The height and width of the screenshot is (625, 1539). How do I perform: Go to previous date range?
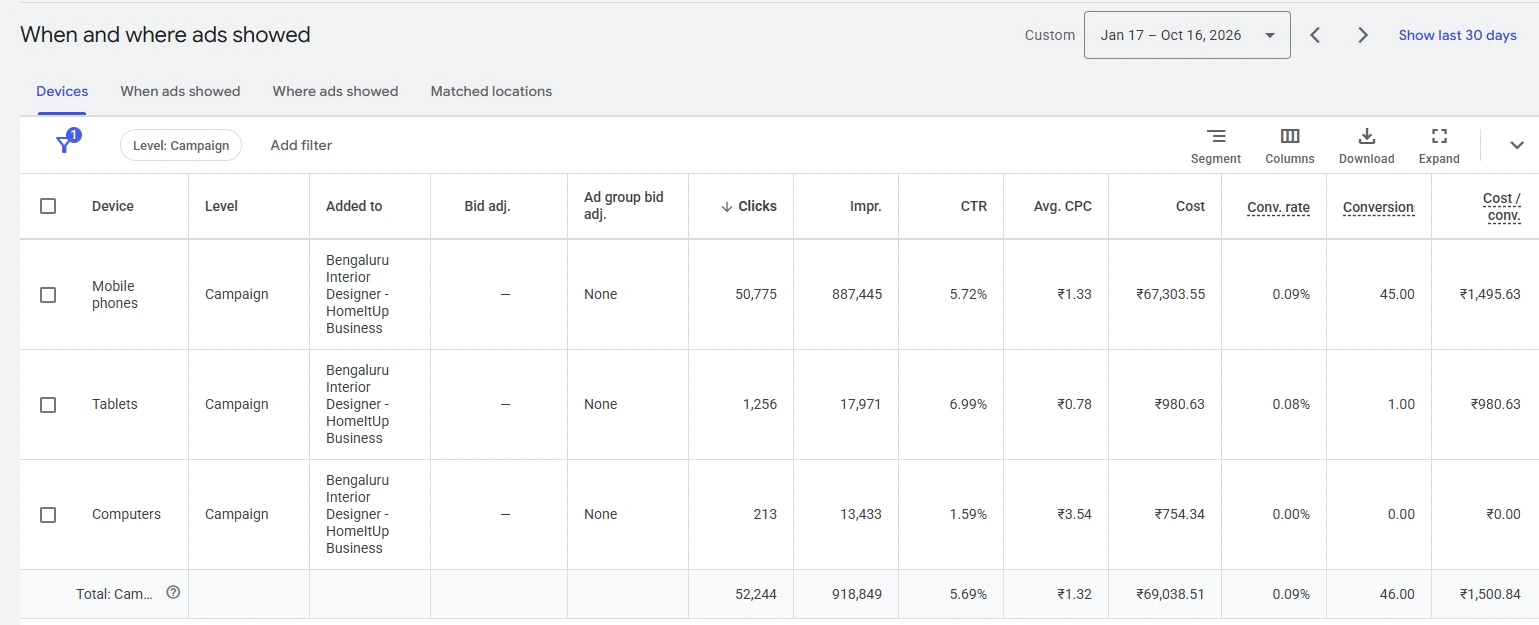click(x=1315, y=35)
